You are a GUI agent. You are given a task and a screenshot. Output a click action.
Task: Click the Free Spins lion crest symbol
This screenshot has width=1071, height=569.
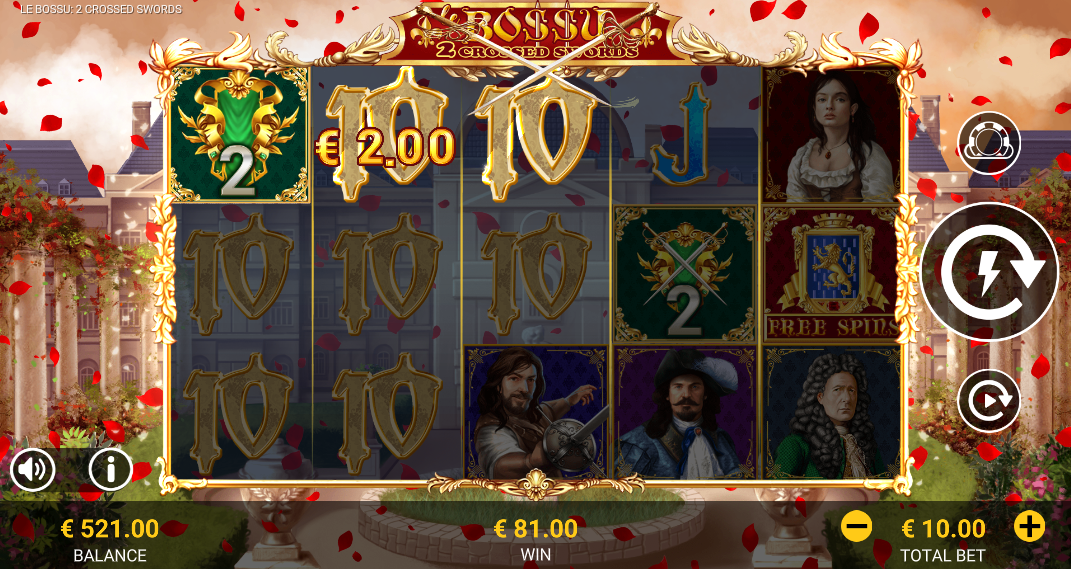pyautogui.click(x=832, y=274)
